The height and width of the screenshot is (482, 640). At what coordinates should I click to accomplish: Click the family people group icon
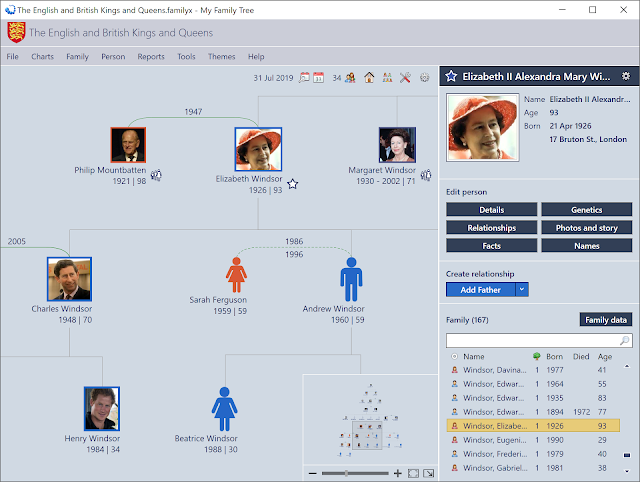click(x=350, y=78)
